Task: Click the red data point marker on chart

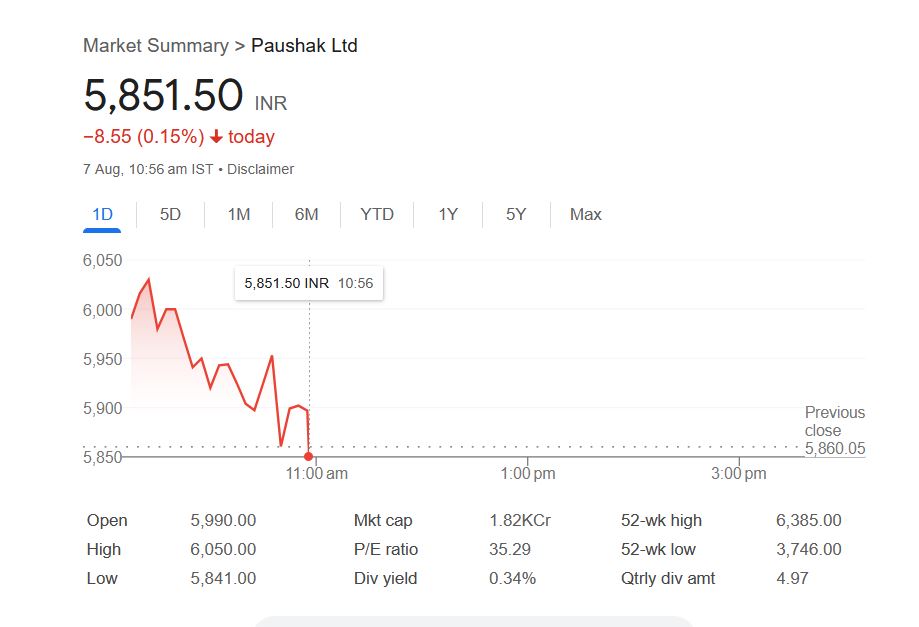Action: click(308, 456)
